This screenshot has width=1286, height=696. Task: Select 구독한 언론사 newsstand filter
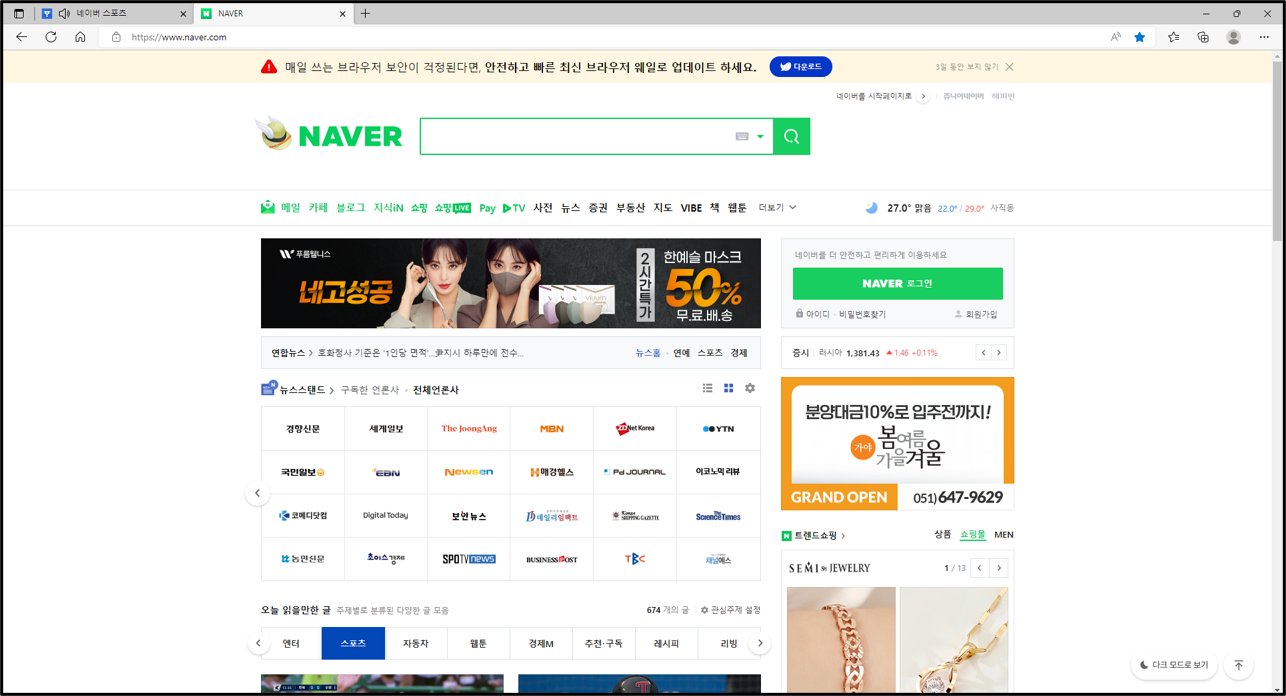point(369,390)
